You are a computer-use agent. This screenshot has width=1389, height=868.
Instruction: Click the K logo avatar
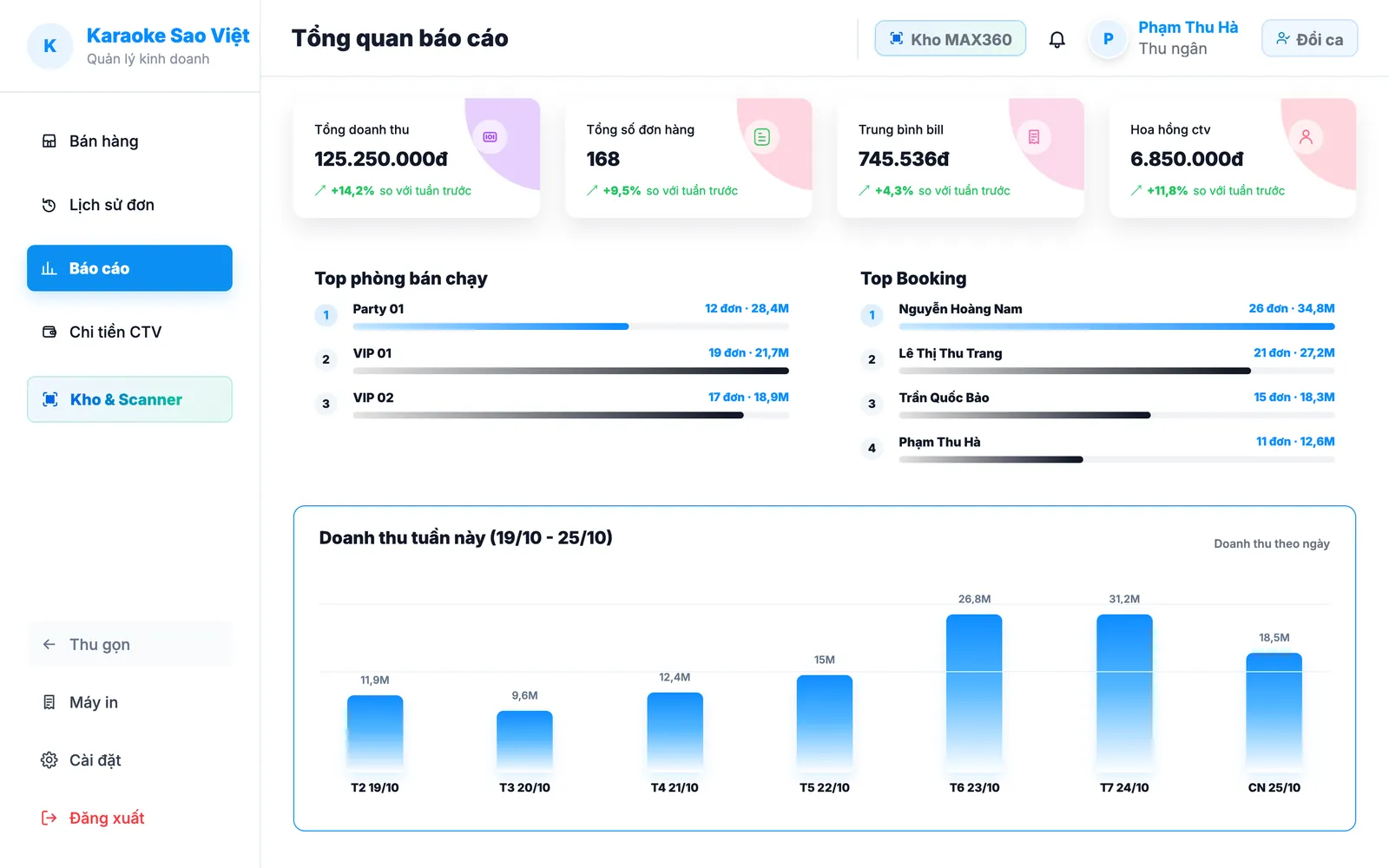[49, 46]
